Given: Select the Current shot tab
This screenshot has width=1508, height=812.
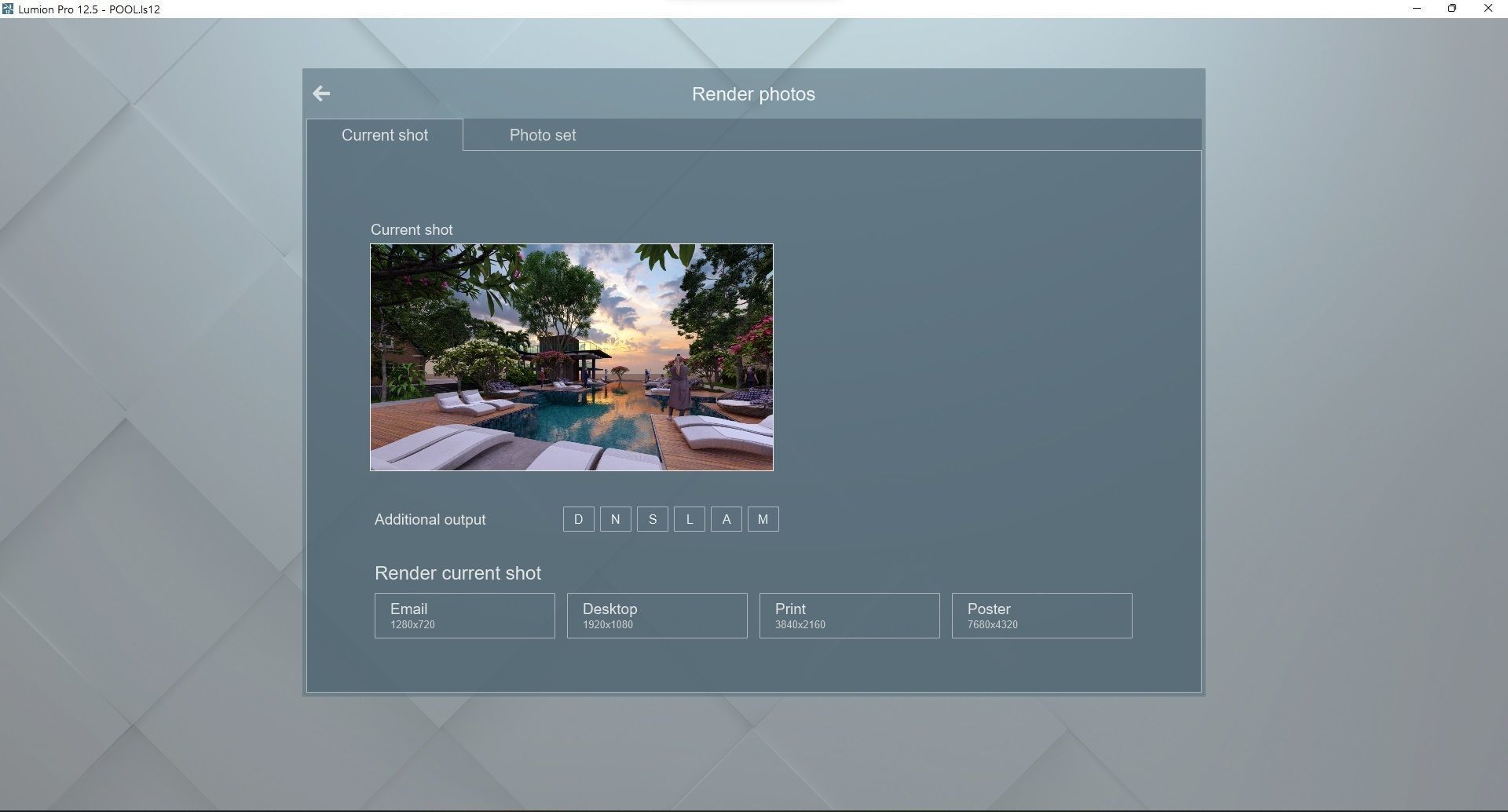Looking at the screenshot, I should click(x=385, y=135).
